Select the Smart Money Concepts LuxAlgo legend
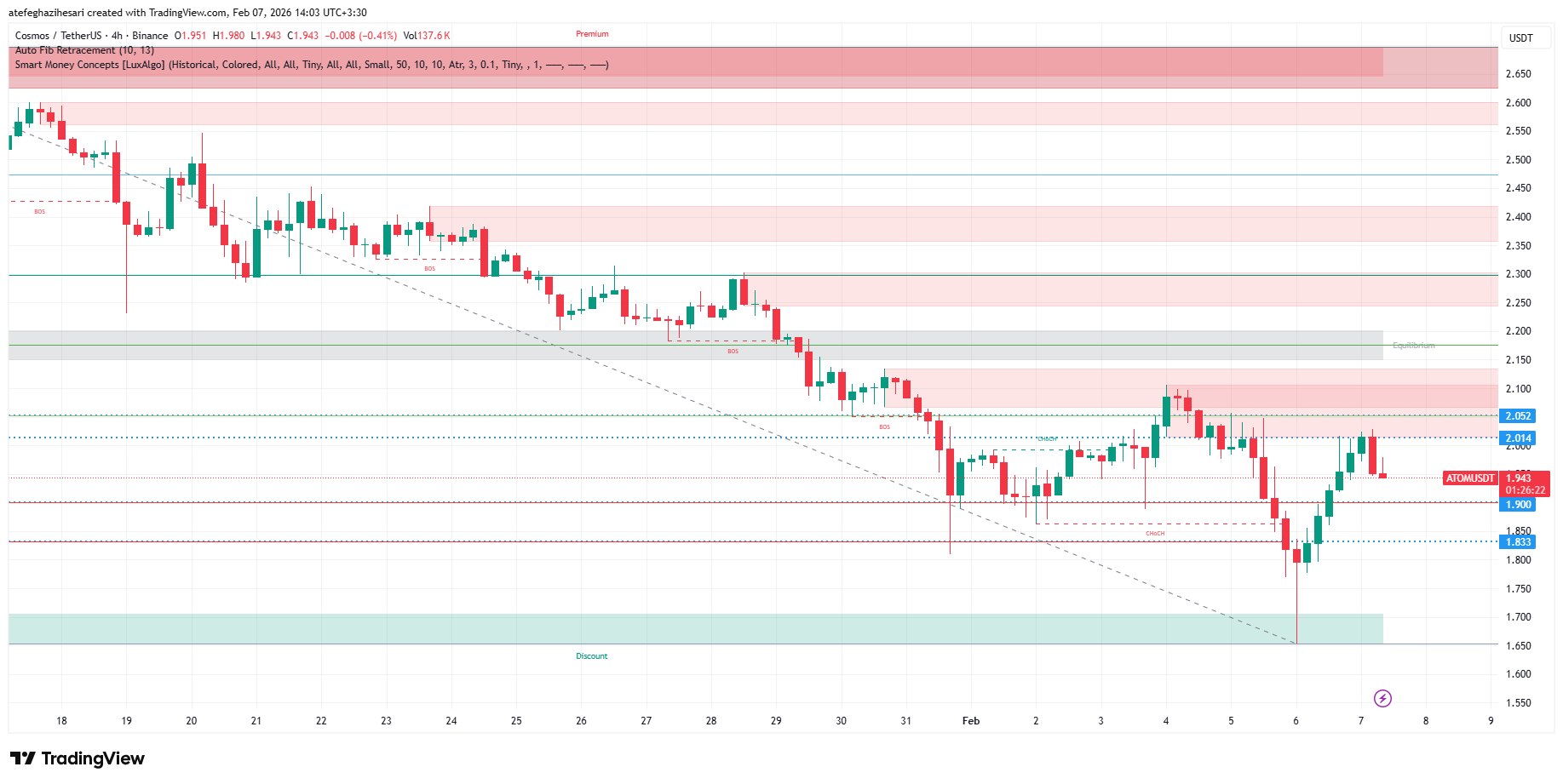This screenshot has height=784, width=1563. (x=311, y=65)
